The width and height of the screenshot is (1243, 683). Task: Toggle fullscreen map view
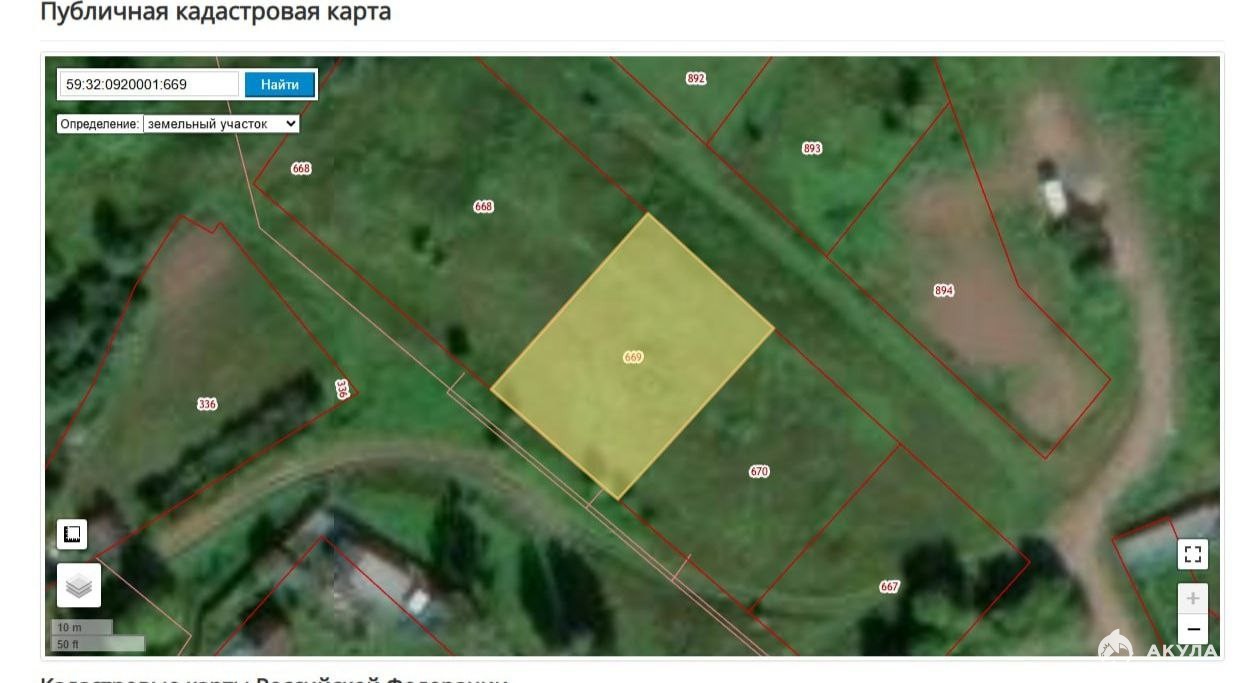[x=1192, y=554]
